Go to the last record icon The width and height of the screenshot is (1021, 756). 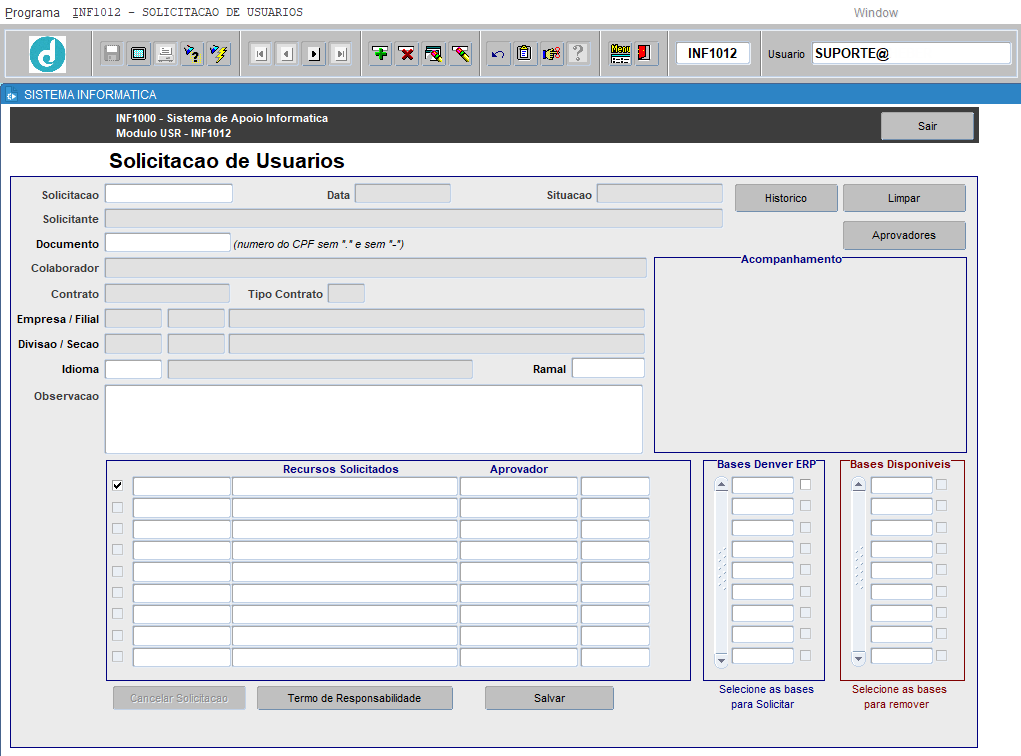(x=341, y=53)
